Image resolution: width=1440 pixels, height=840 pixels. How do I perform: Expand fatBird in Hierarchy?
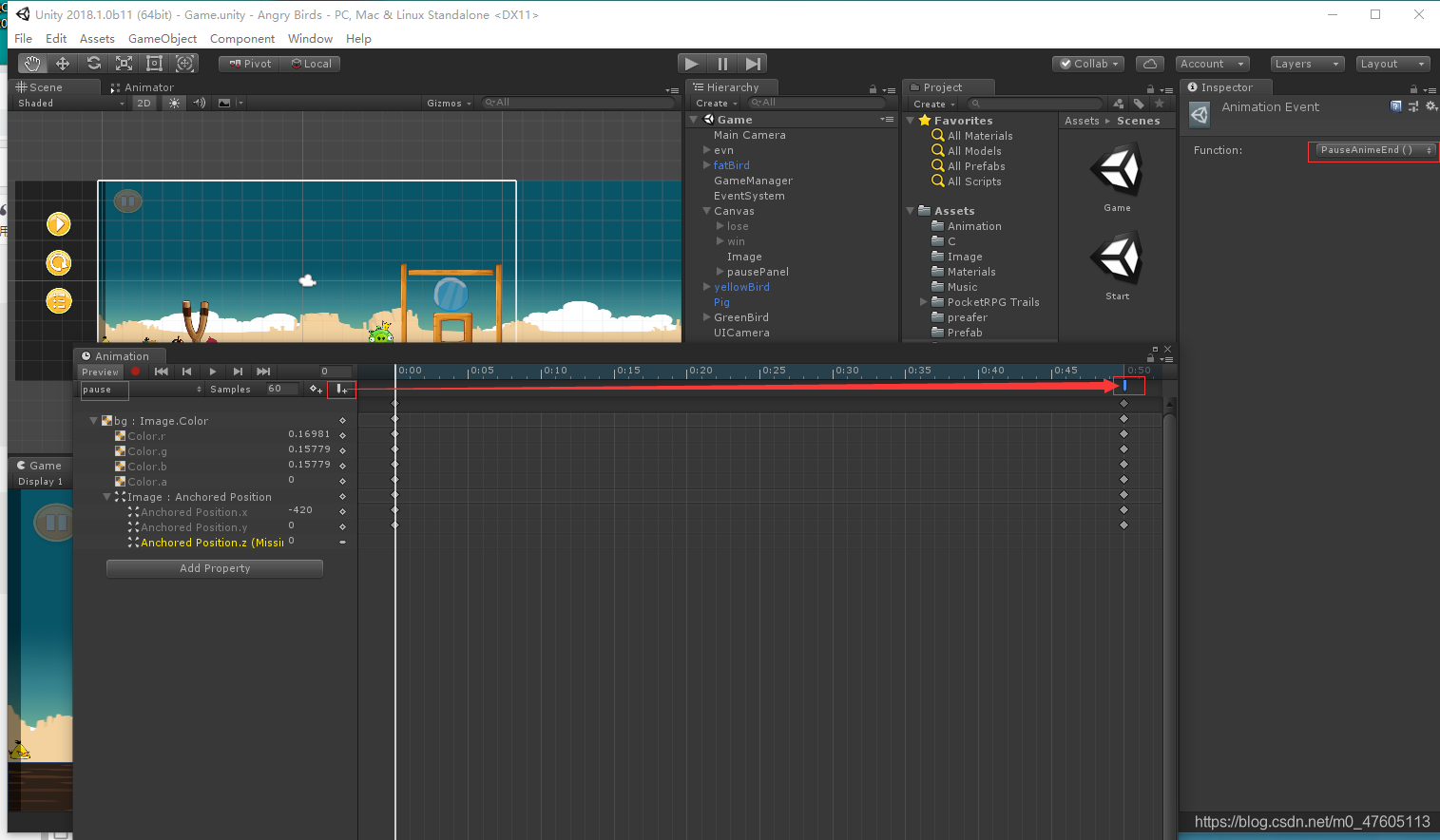click(x=706, y=165)
